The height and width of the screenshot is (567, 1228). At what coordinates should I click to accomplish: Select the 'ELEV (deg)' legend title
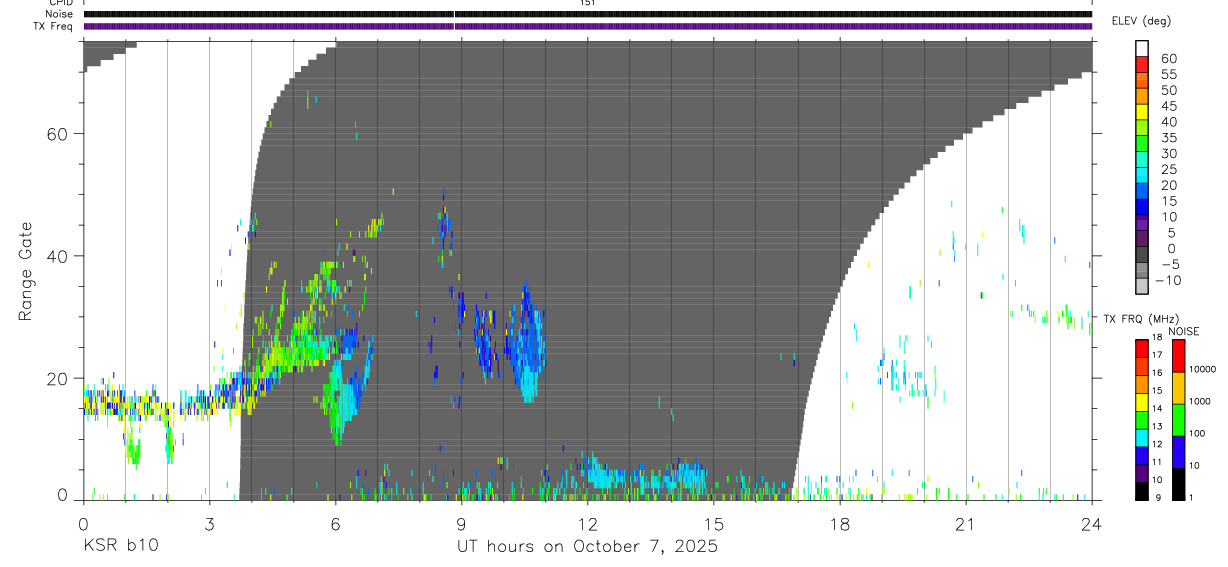point(1141,21)
